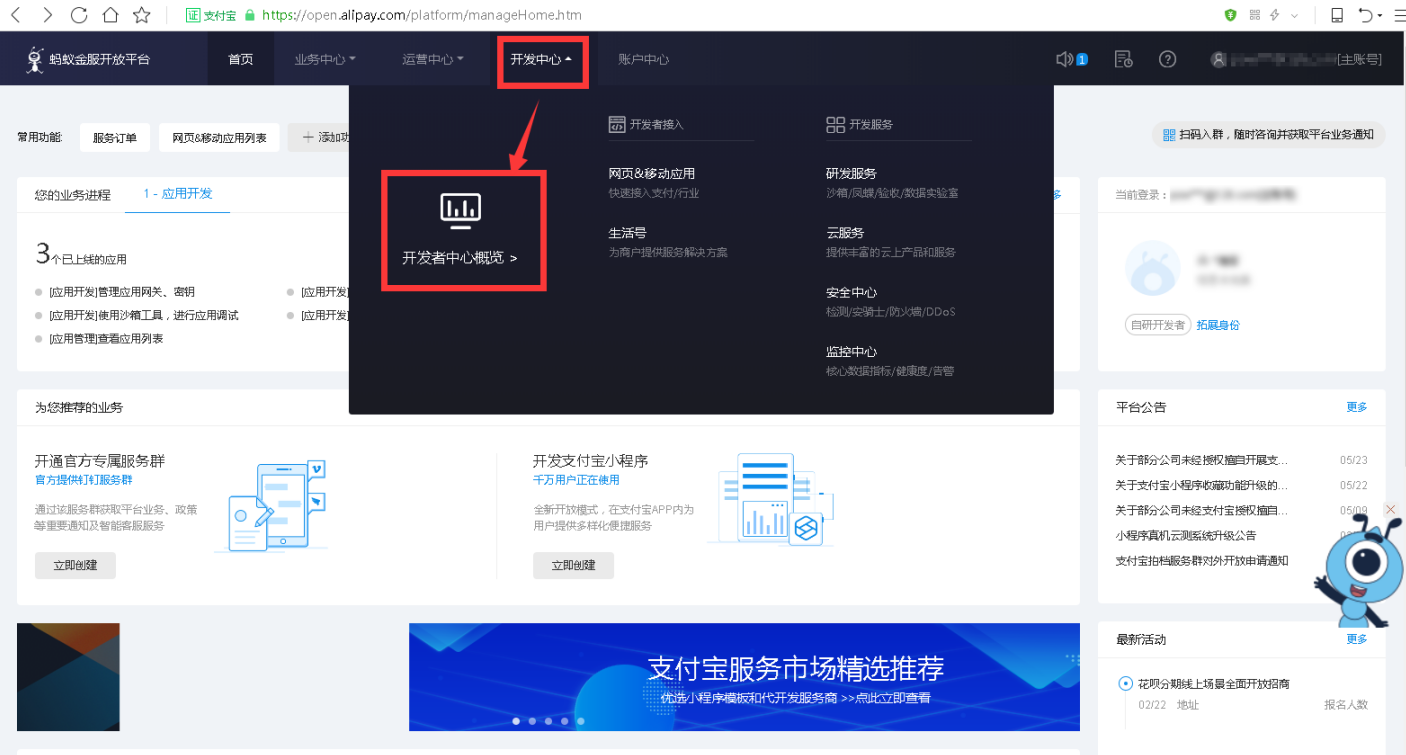Click the 服务订单 shortcut button
This screenshot has height=755, width=1406.
click(114, 137)
